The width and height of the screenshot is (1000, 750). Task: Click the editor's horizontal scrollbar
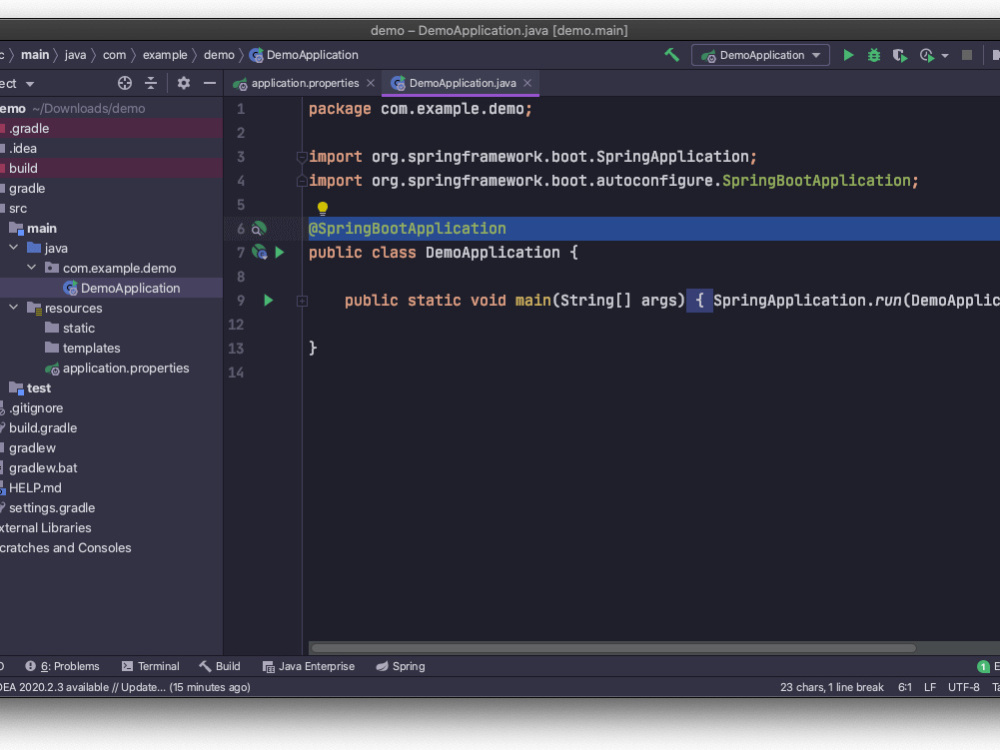(x=620, y=647)
